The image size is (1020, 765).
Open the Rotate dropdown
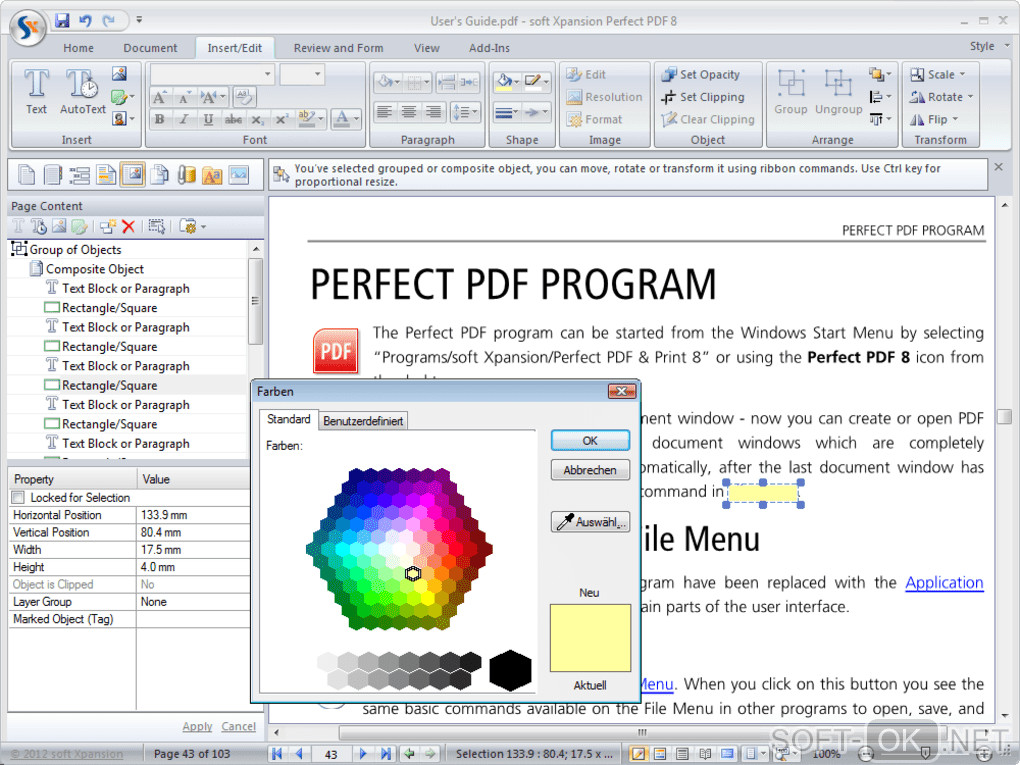(x=941, y=97)
